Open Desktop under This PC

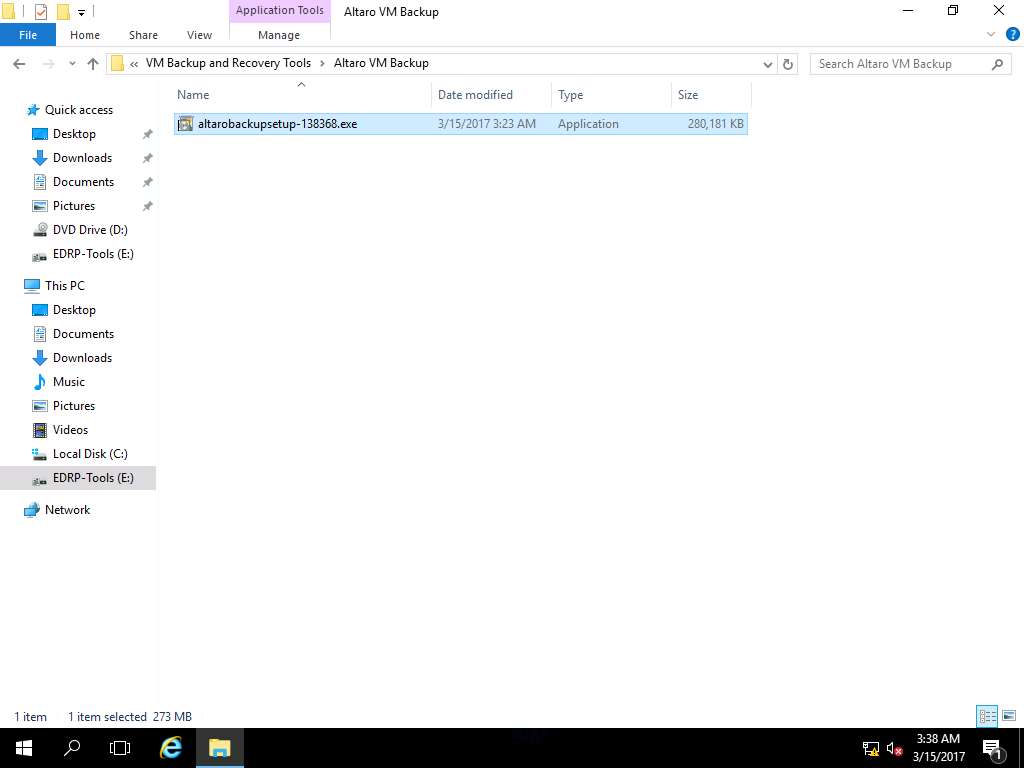click(74, 310)
